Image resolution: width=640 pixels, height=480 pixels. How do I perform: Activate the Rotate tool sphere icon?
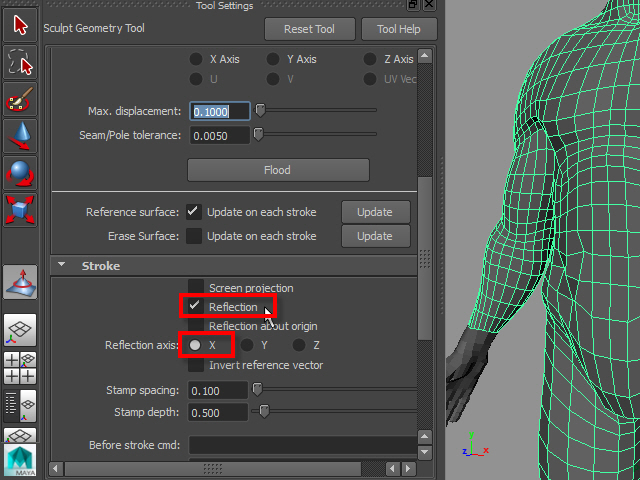[21, 174]
